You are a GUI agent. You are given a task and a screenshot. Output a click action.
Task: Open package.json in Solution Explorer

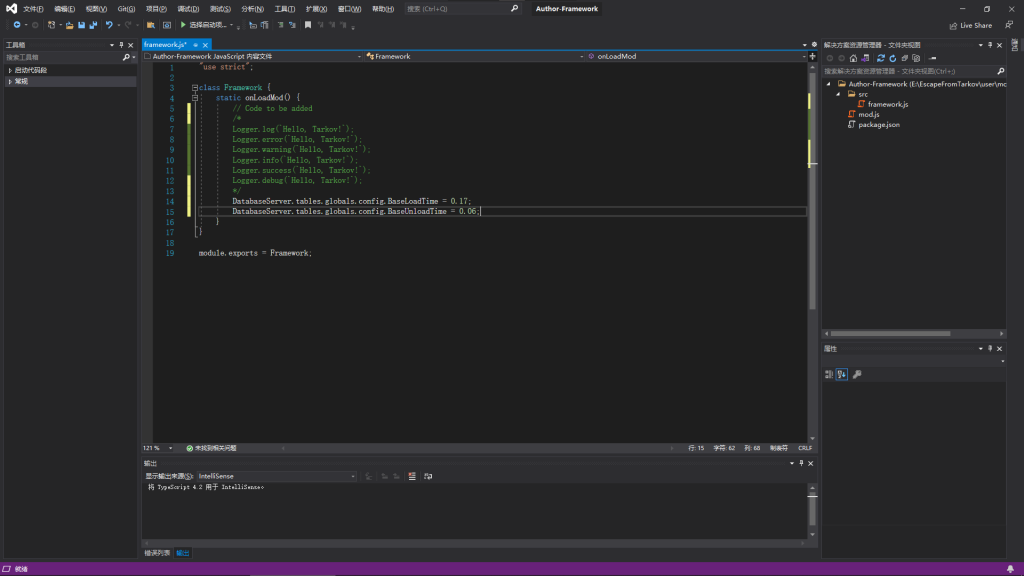coord(878,125)
